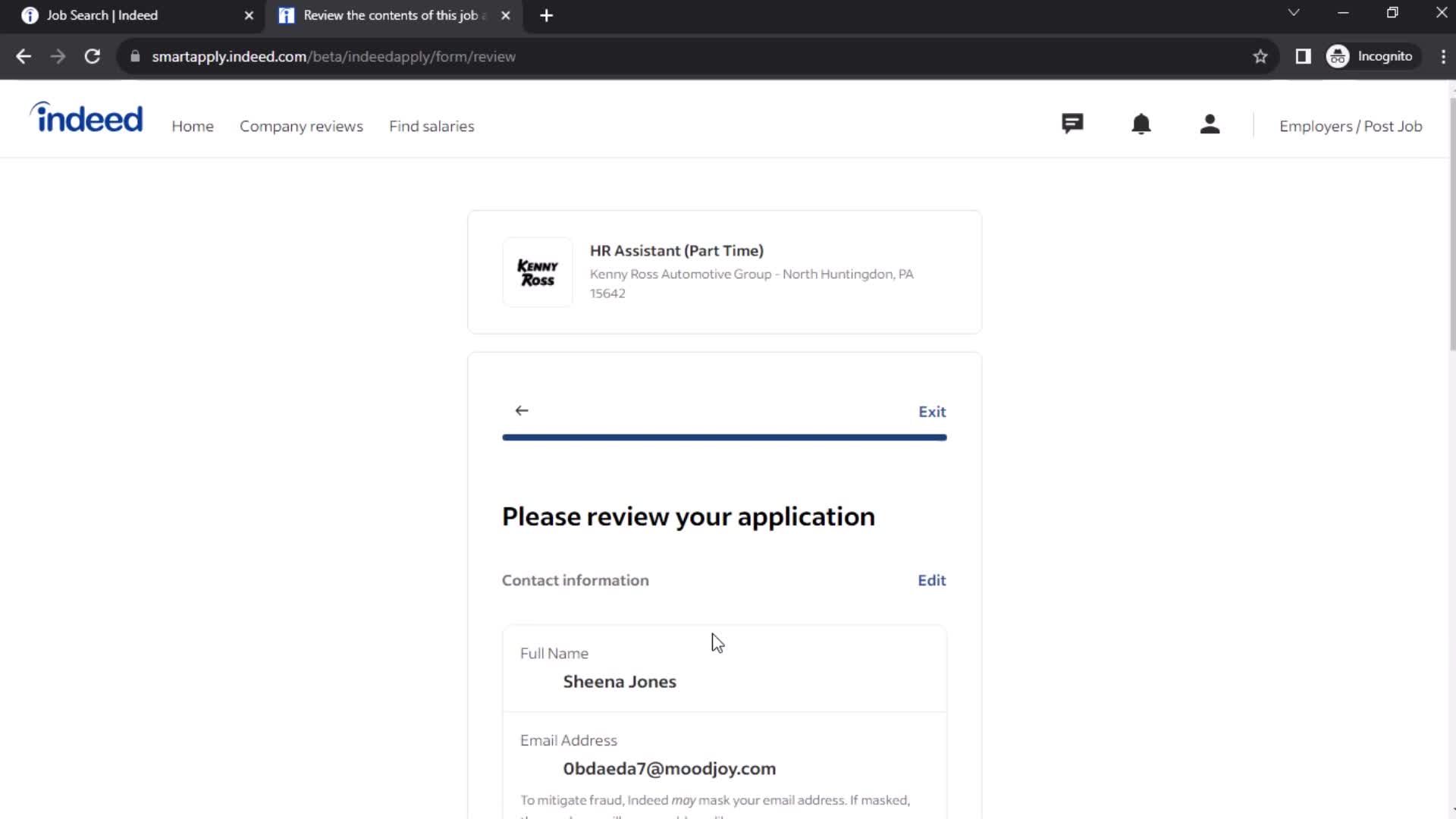Open the notifications bell icon
1456x819 pixels.
(x=1140, y=125)
